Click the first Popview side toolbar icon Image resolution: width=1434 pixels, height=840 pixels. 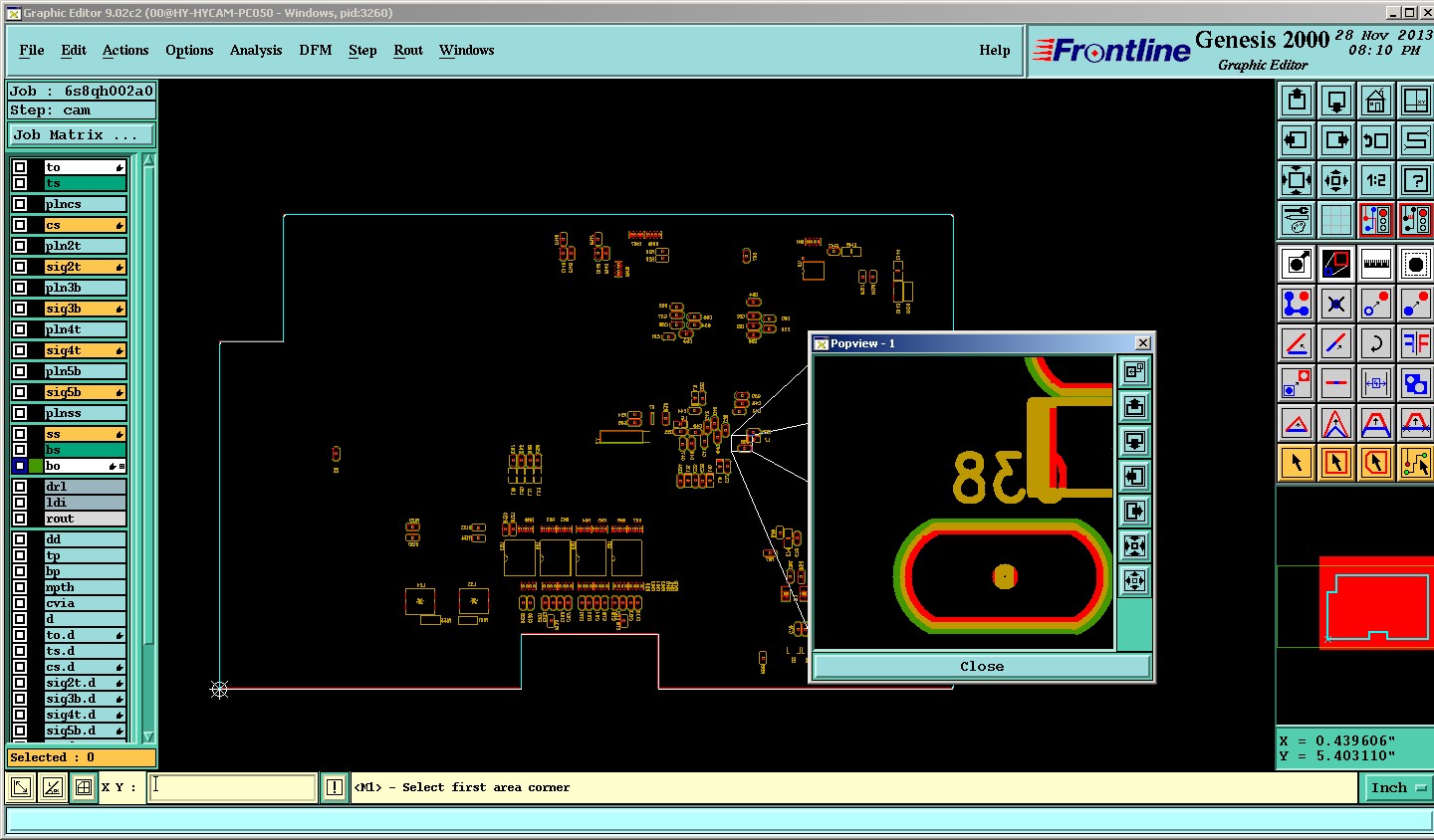coord(1134,372)
